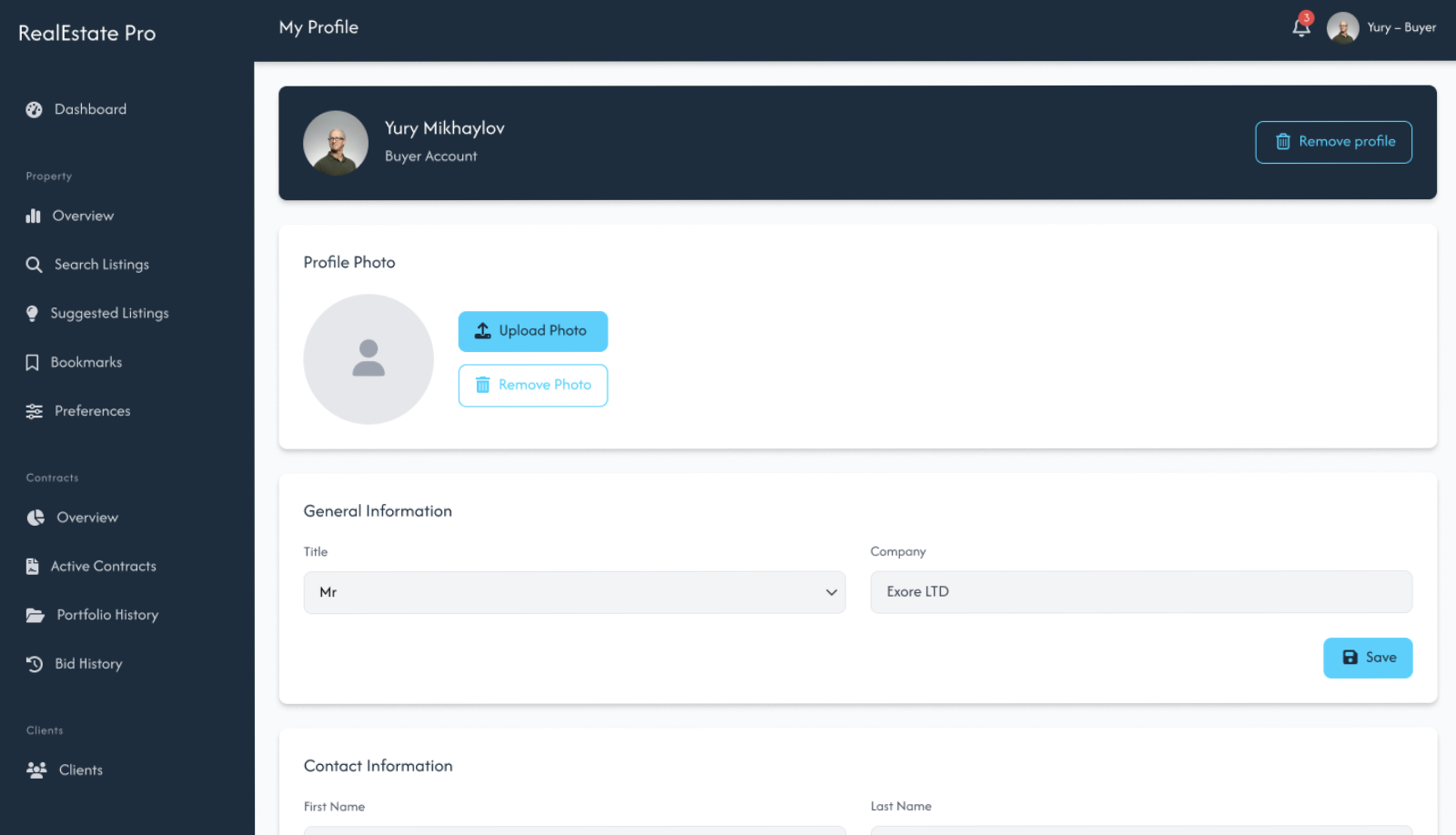
Task: Click the placeholder person photo circle
Action: [369, 358]
